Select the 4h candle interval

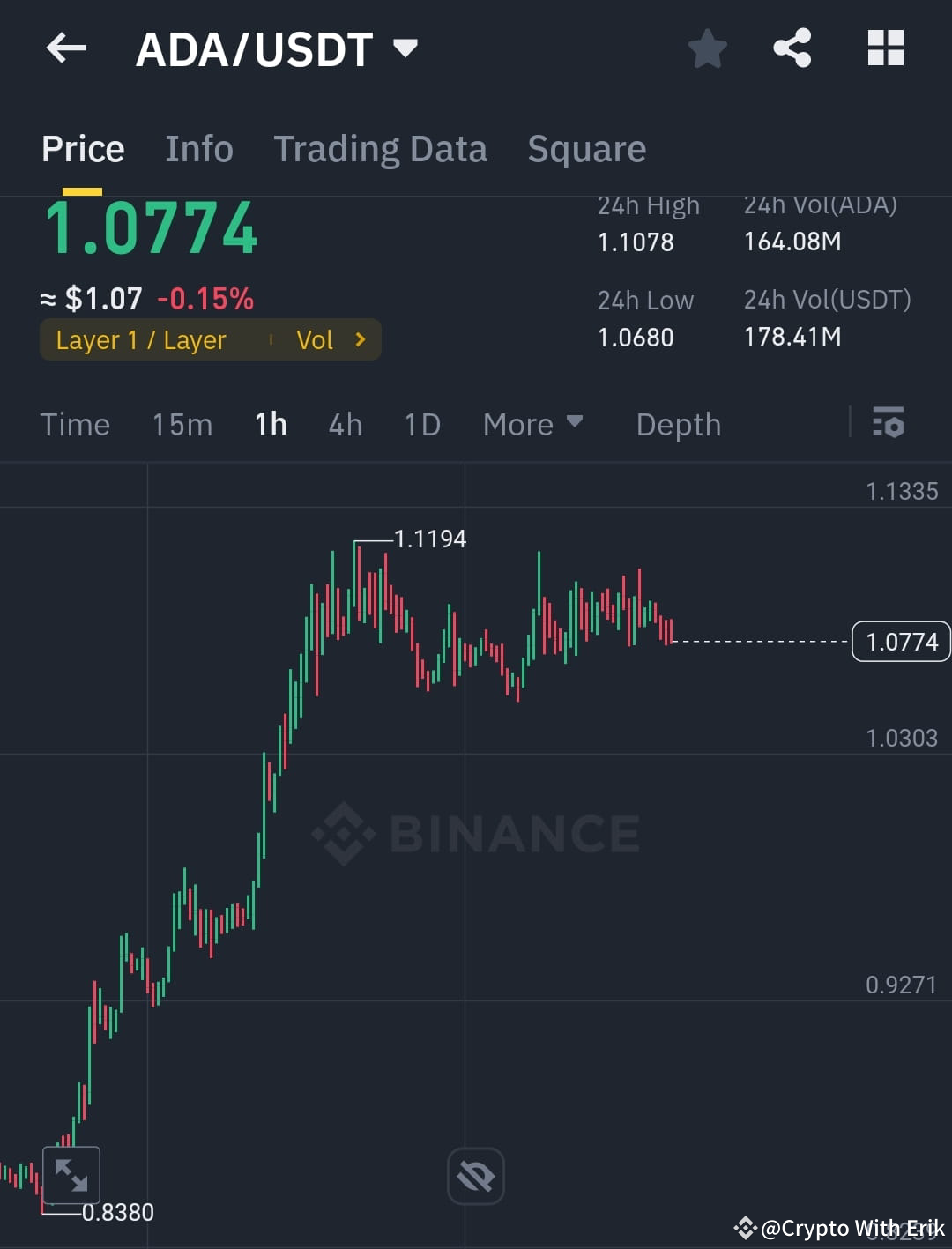pyautogui.click(x=345, y=424)
